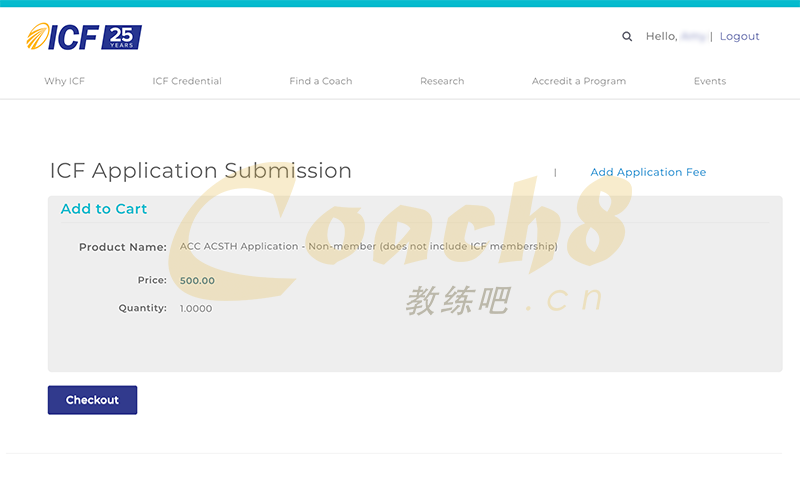This screenshot has height=477, width=800.
Task: Click the blurred username after Hello
Action: point(693,37)
